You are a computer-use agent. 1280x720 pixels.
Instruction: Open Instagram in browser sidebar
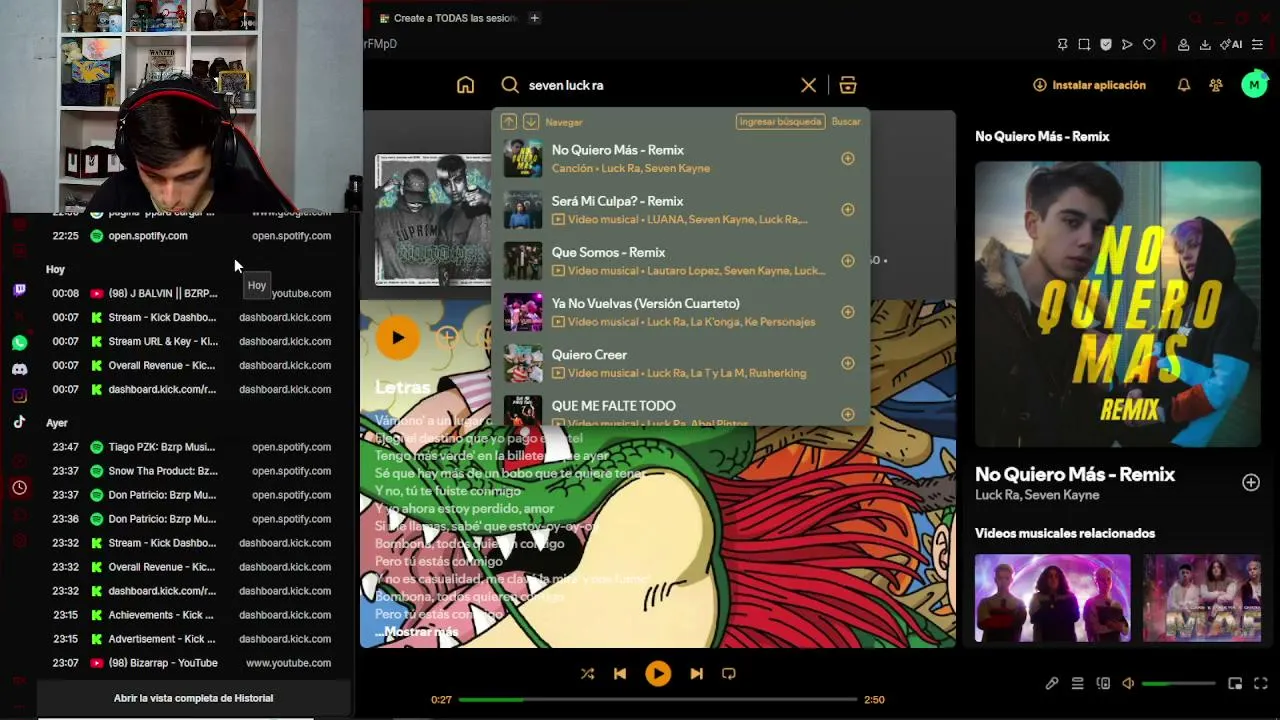click(19, 395)
